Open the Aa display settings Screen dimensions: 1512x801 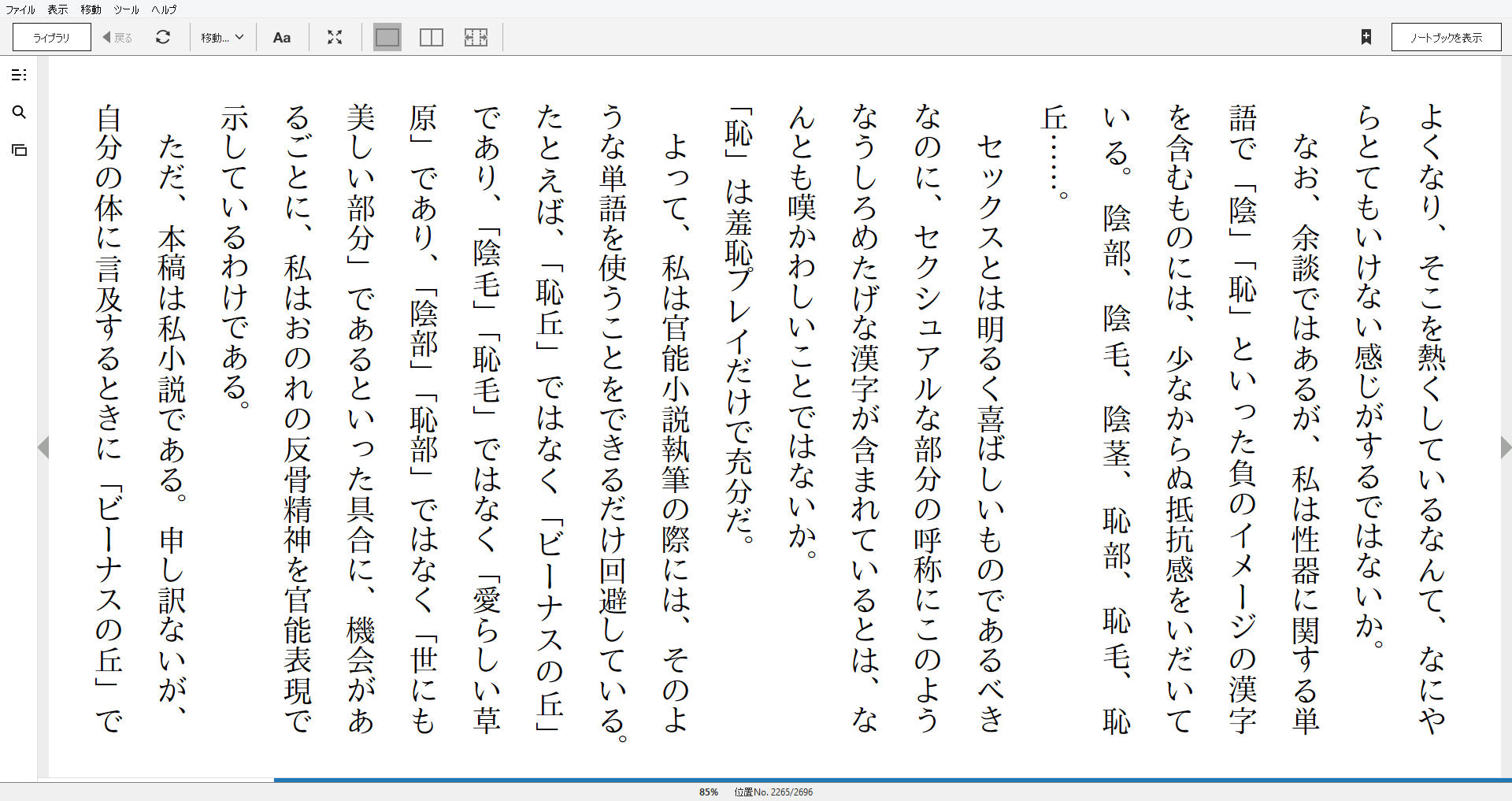[282, 36]
